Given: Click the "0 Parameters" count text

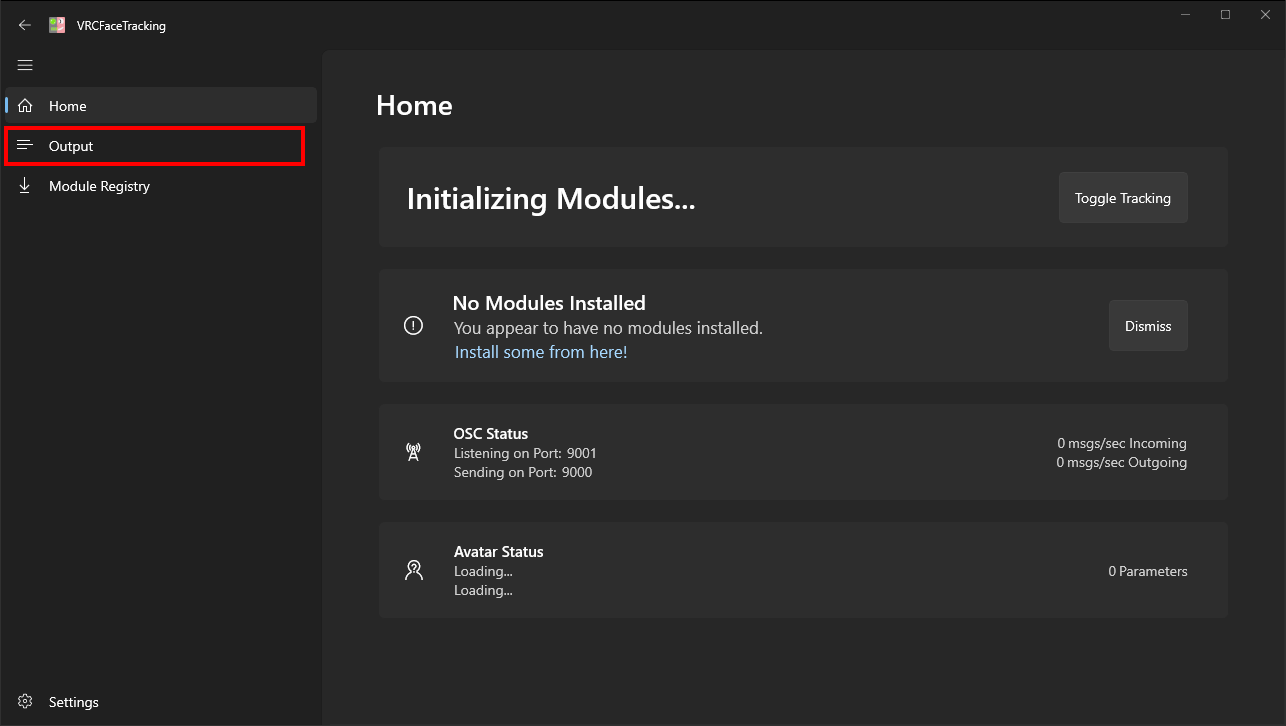Looking at the screenshot, I should coord(1147,572).
